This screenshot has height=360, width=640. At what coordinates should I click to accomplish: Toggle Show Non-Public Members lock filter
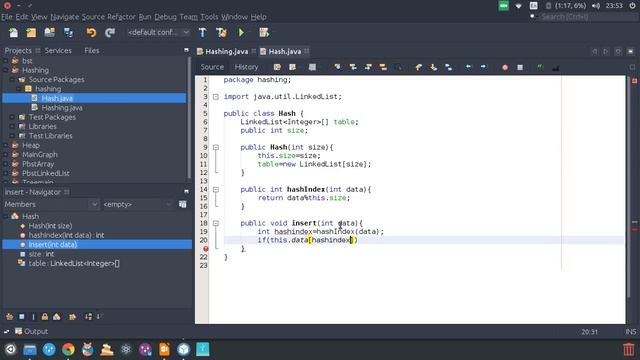coord(45,316)
